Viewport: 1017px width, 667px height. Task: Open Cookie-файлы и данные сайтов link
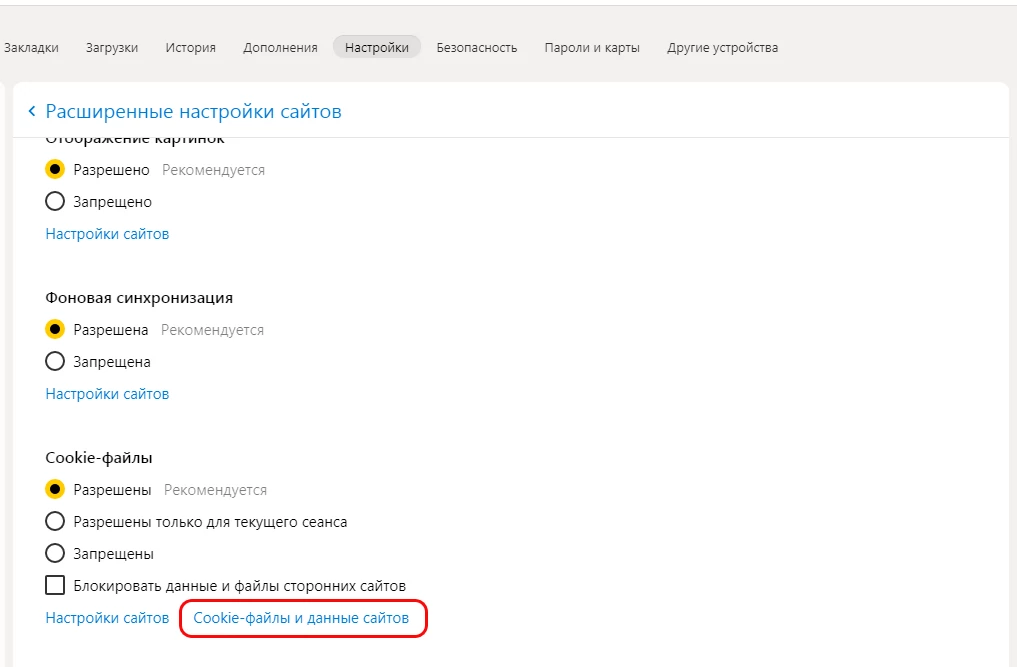301,618
